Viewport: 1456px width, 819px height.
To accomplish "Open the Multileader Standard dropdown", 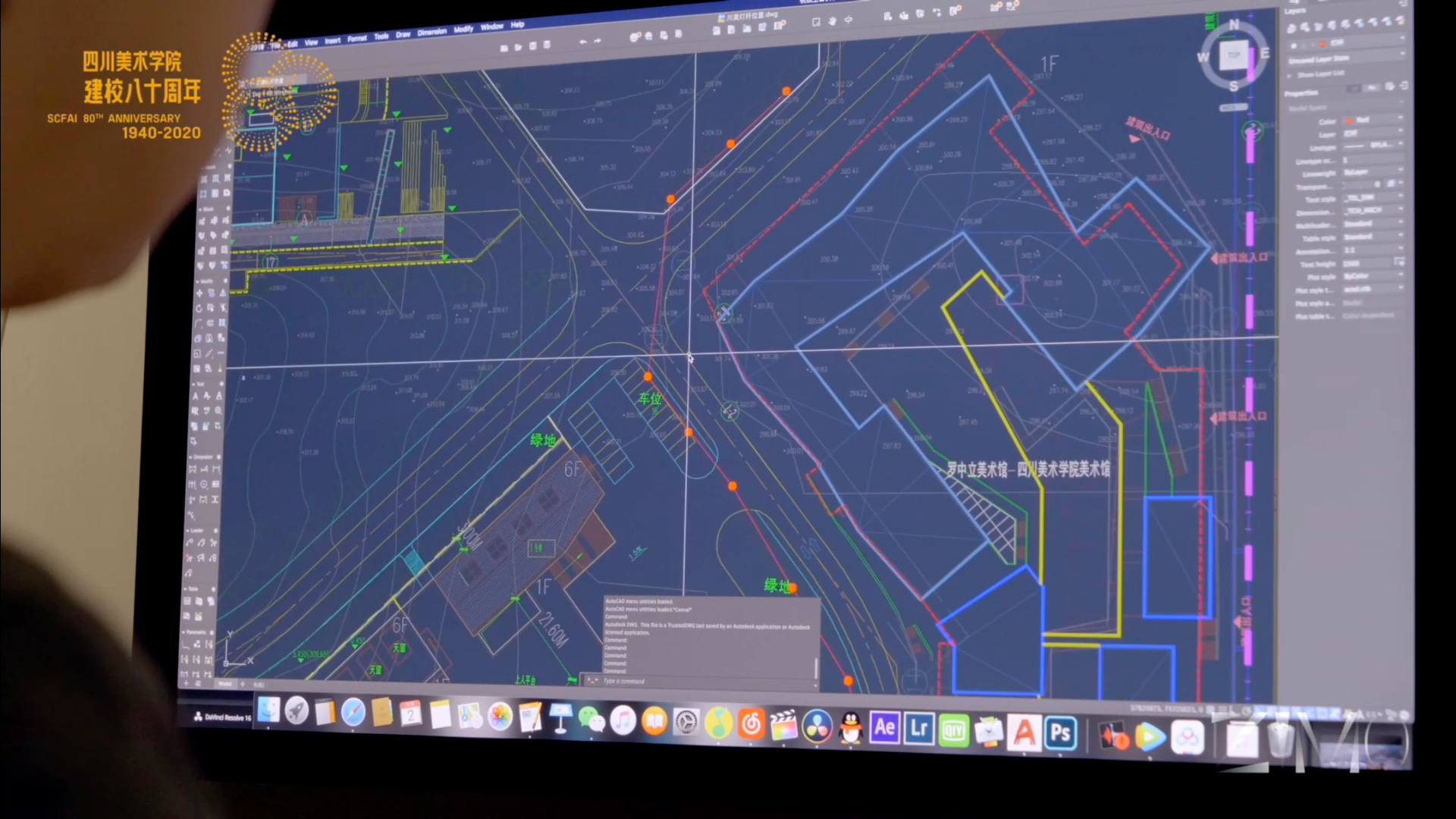I will pyautogui.click(x=1373, y=224).
